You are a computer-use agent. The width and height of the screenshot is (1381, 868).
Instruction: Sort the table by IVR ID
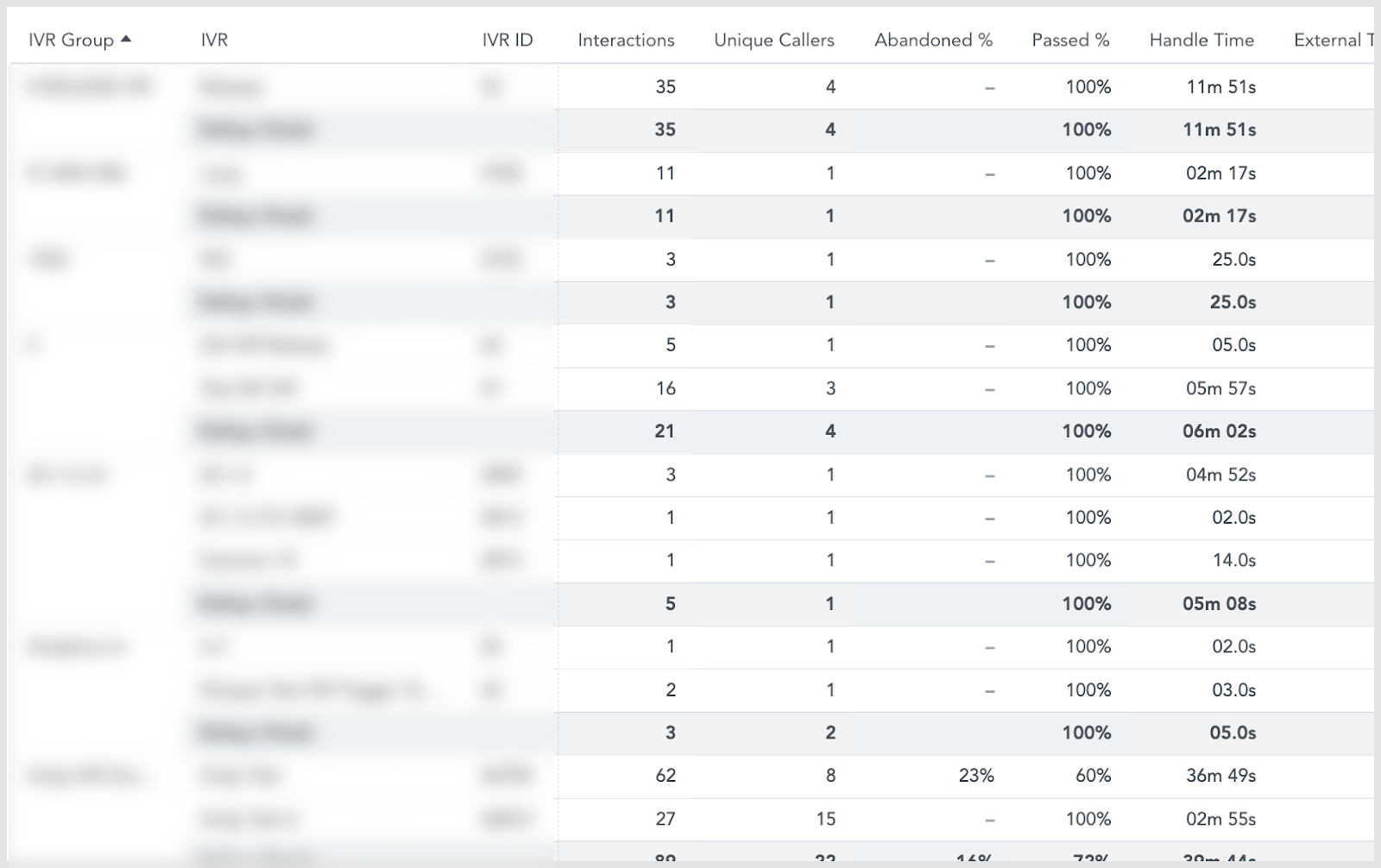[x=508, y=41]
